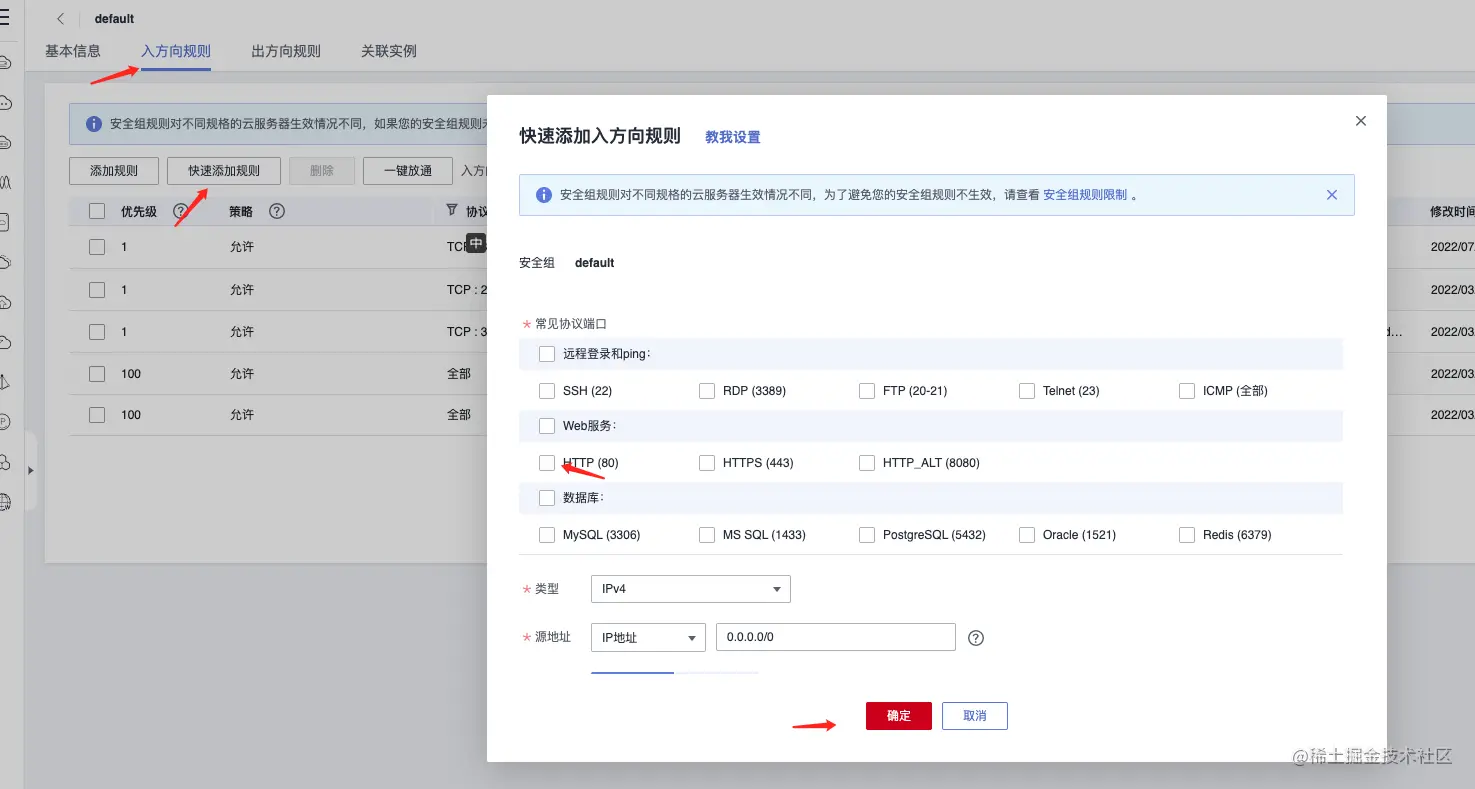1475x789 pixels.
Task: Tick the checkbox of the TCP : 3 rule row
Action: click(x=97, y=332)
